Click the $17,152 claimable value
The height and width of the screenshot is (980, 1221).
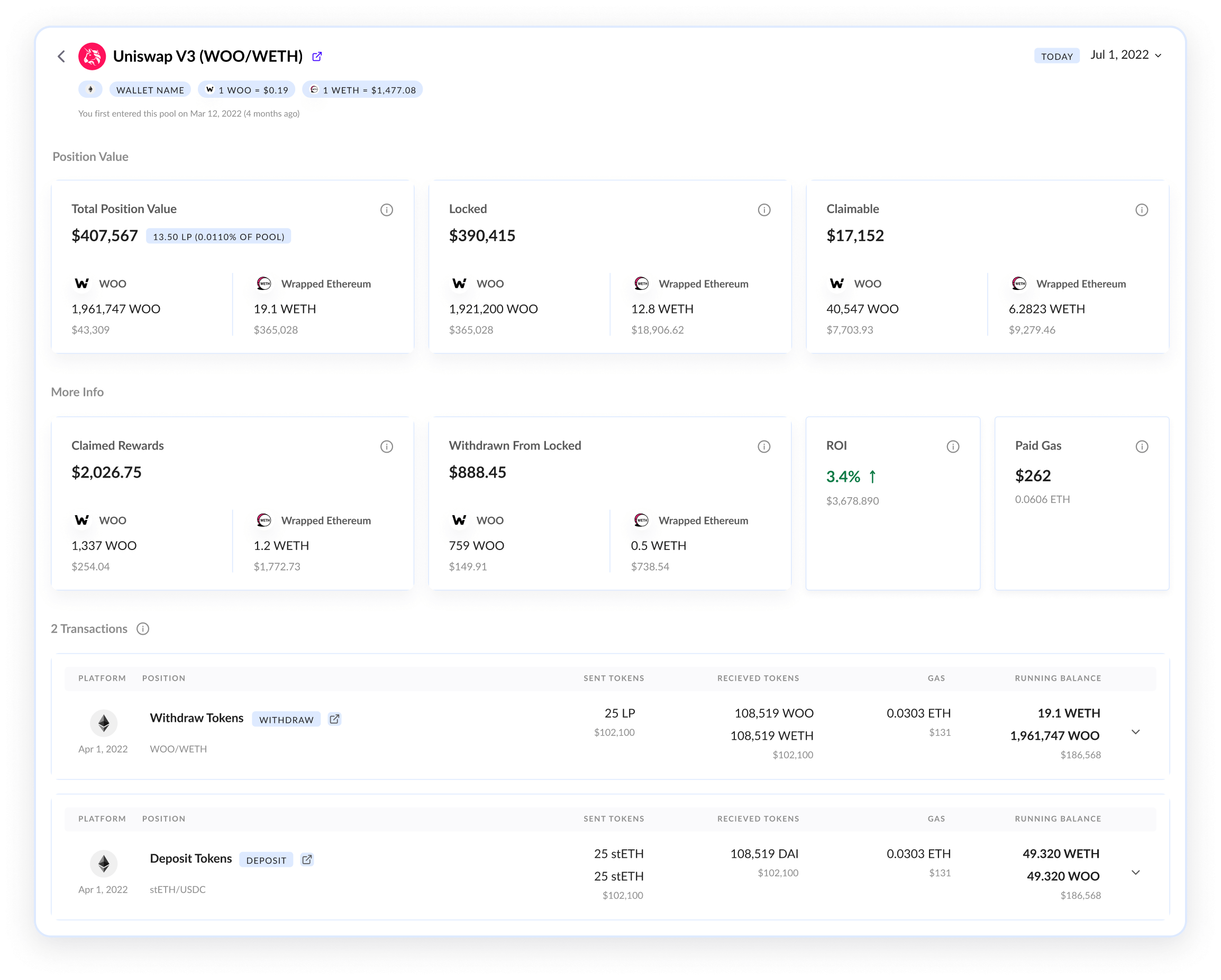point(855,235)
